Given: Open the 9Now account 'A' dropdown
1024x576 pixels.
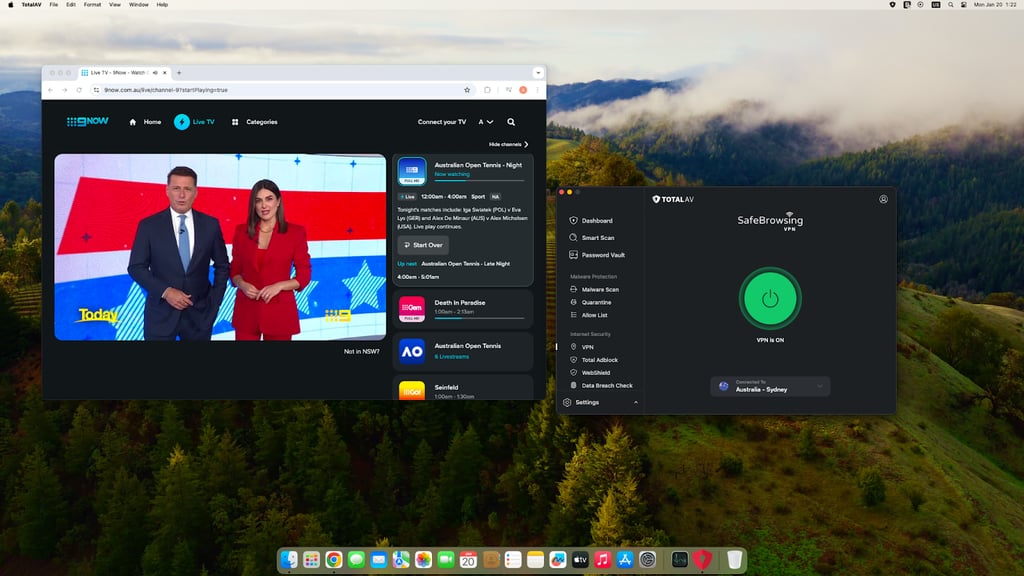Looking at the screenshot, I should tap(485, 122).
